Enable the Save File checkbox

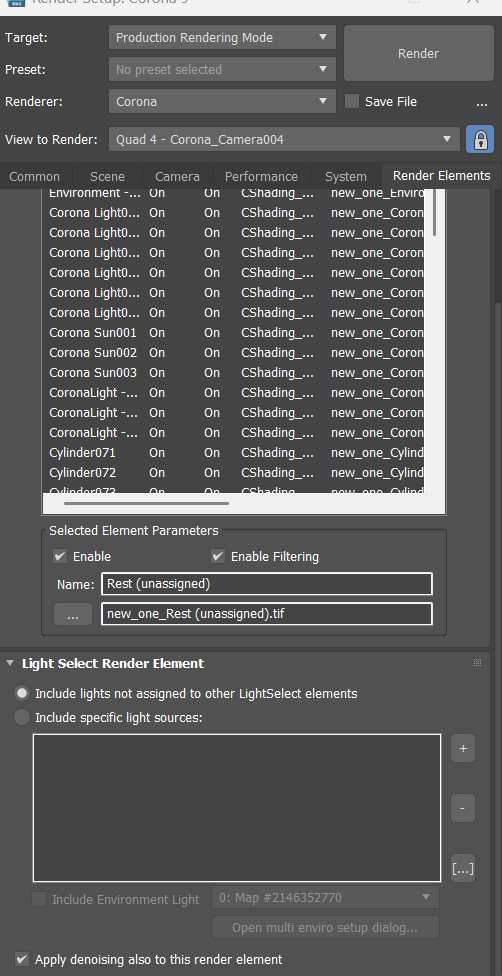click(x=352, y=101)
